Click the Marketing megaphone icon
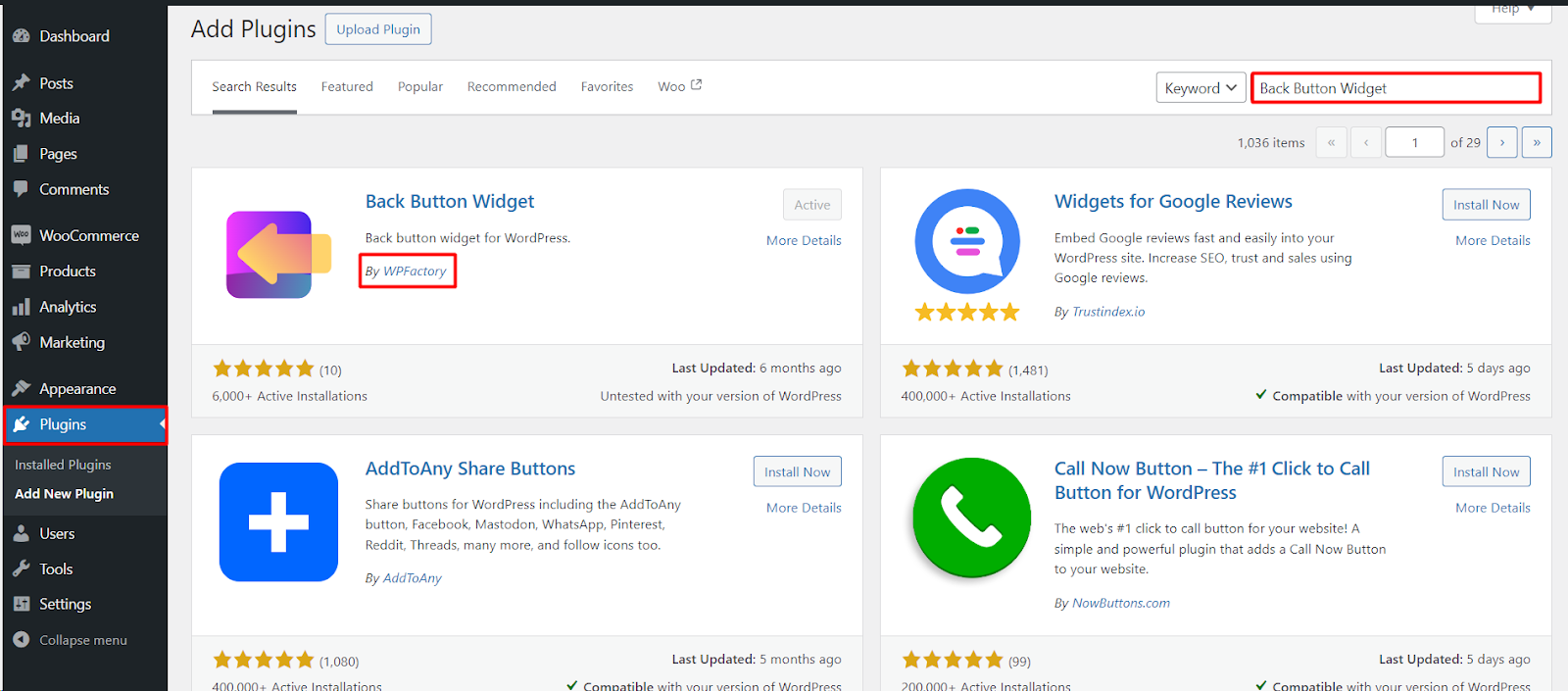The height and width of the screenshot is (691, 1568). [x=21, y=342]
